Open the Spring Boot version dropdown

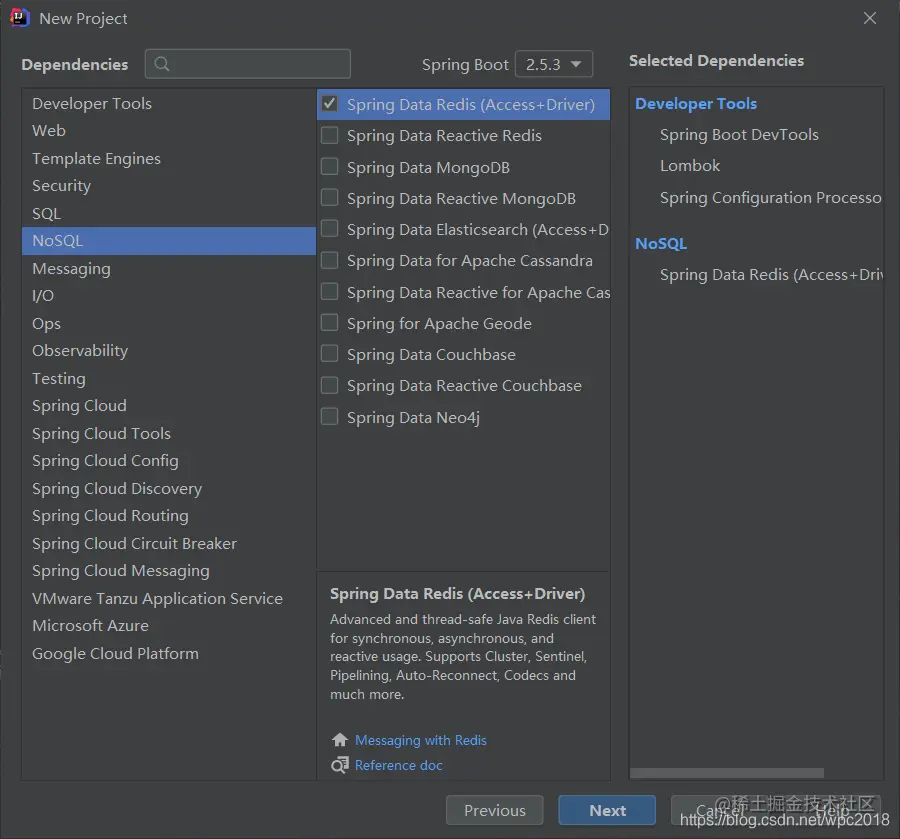(x=554, y=64)
